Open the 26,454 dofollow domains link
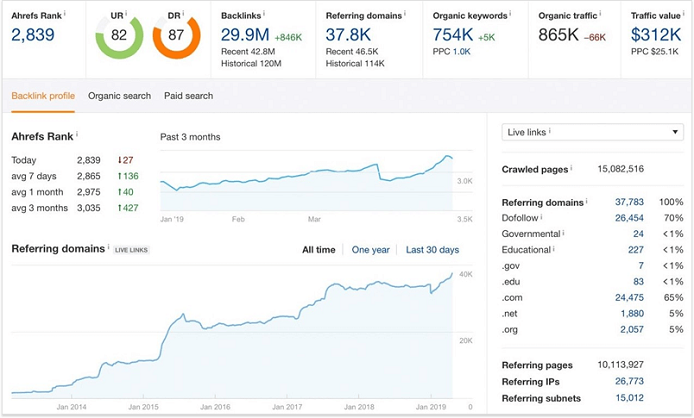694x418 pixels. [628, 218]
